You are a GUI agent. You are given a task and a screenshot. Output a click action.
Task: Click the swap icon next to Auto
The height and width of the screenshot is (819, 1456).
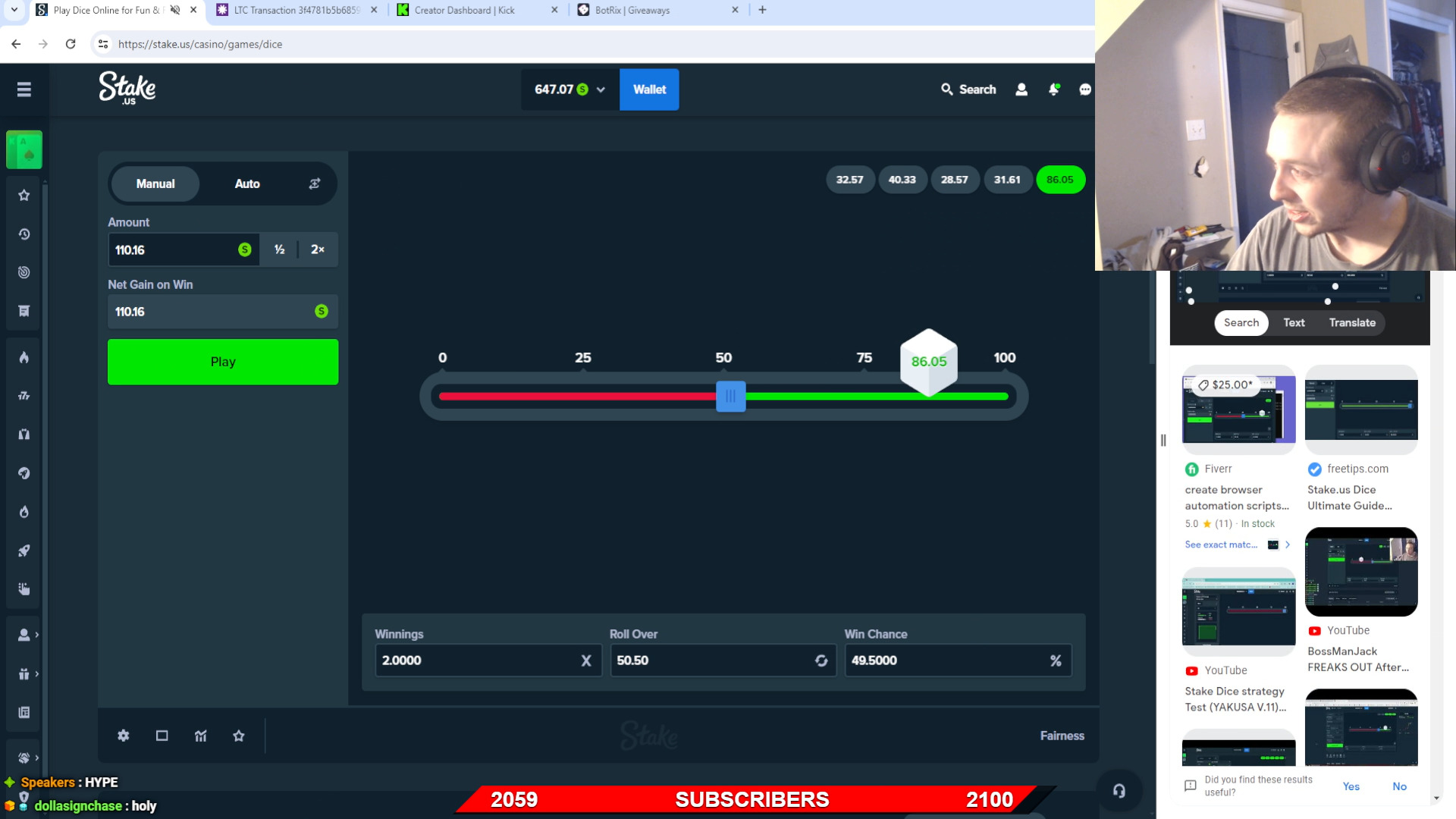(x=315, y=184)
